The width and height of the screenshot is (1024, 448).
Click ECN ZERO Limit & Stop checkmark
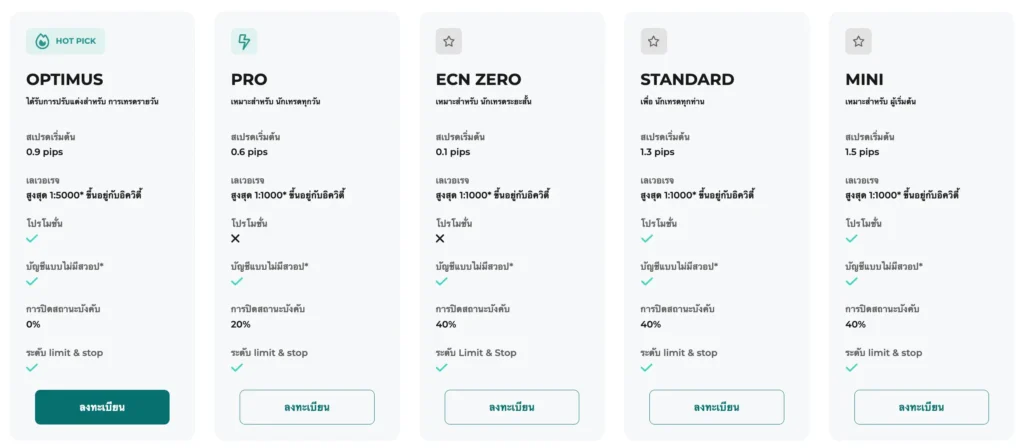441,367
